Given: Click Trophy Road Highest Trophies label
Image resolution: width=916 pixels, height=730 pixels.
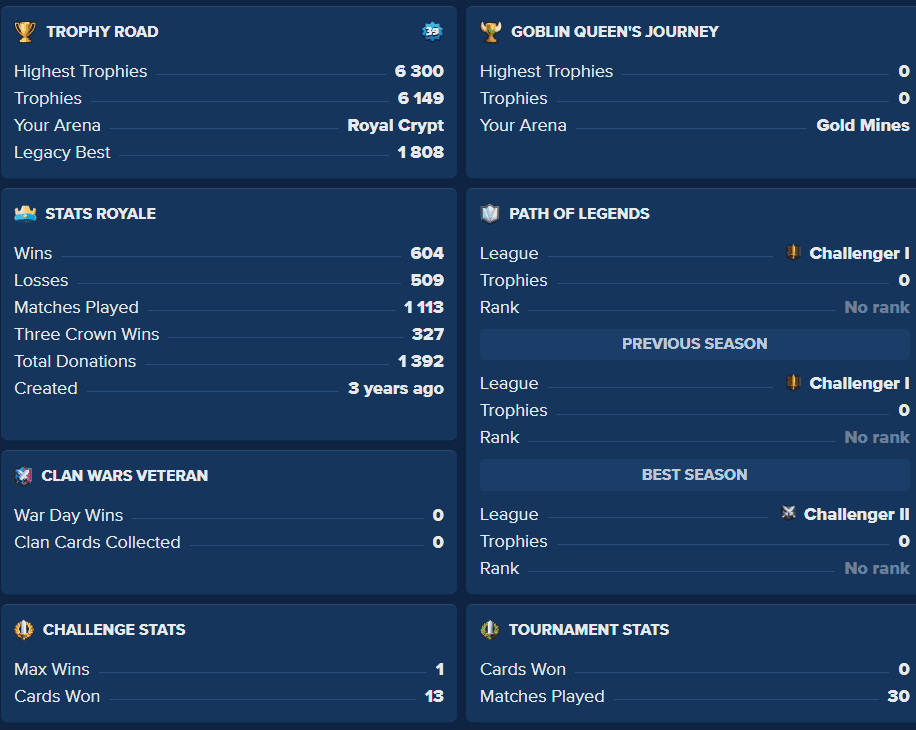Looking at the screenshot, I should point(81,71).
